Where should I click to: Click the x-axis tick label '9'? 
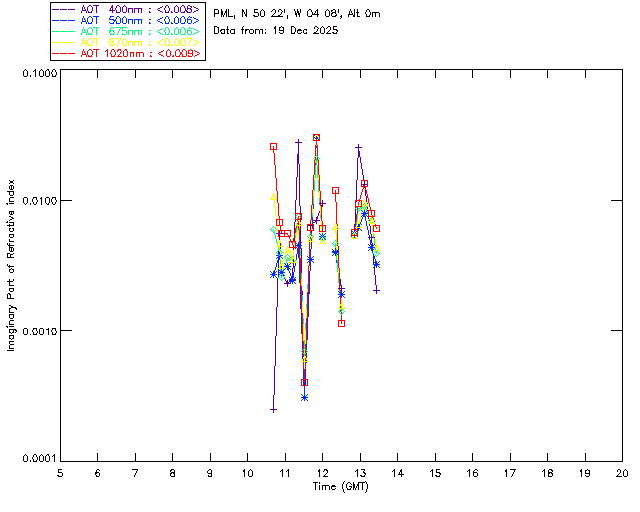tap(210, 473)
